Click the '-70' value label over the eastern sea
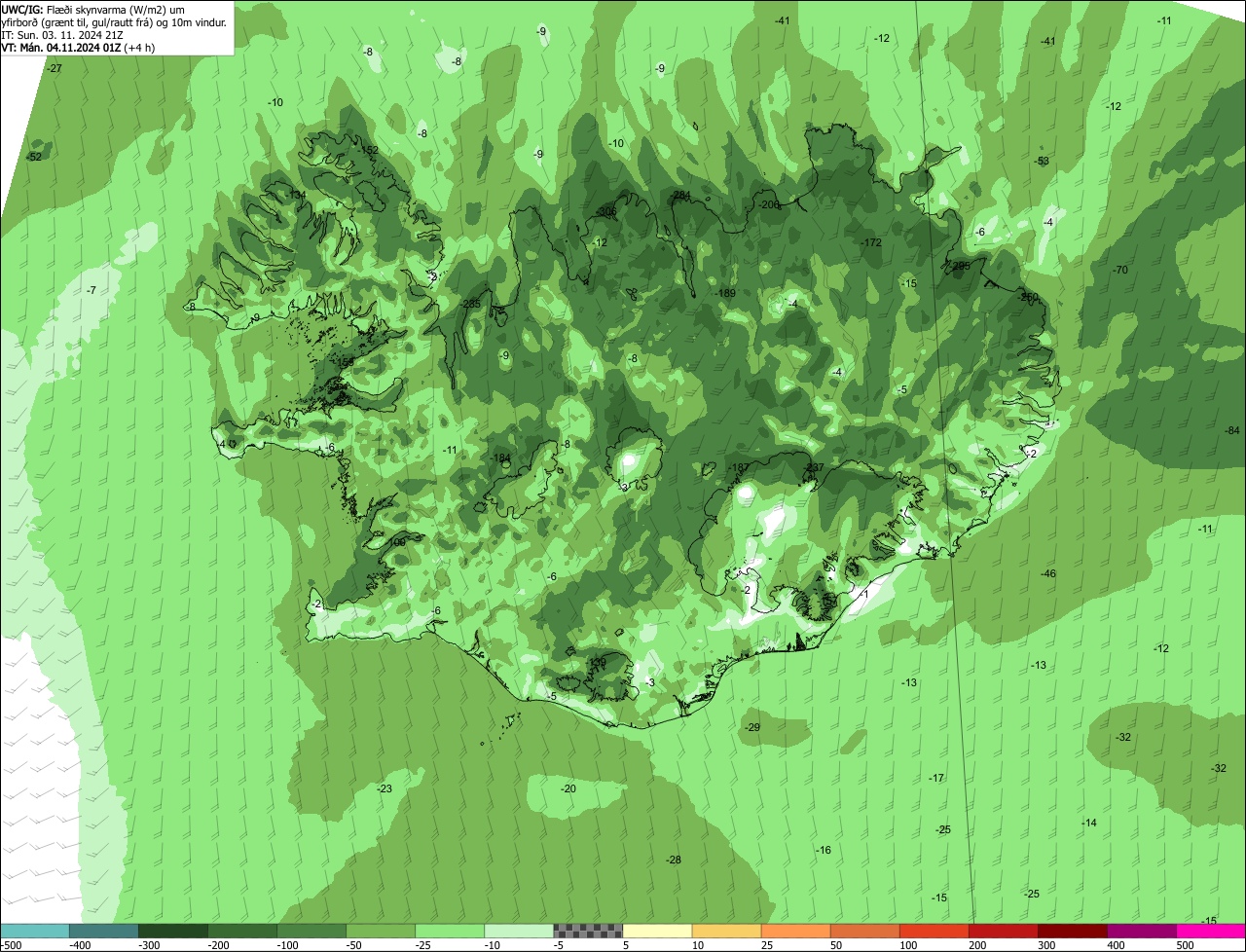The image size is (1246, 952). (x=1119, y=270)
